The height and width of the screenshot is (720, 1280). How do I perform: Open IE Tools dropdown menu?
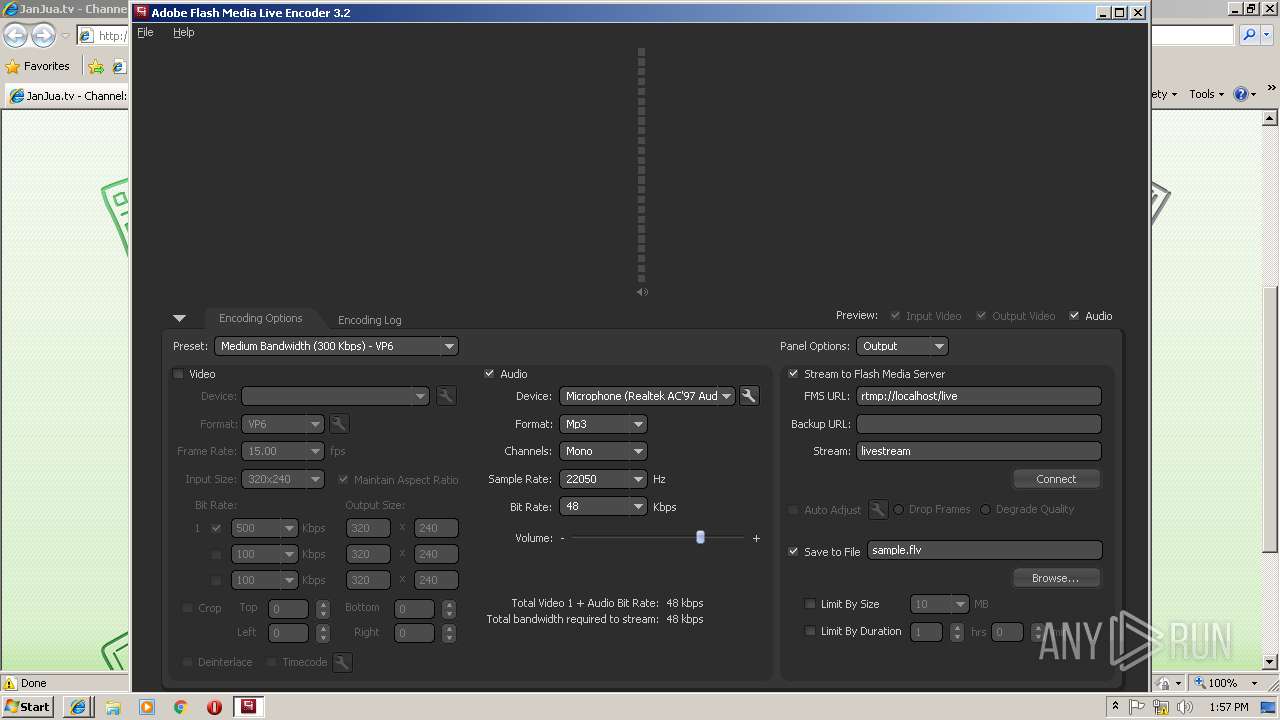coord(1207,94)
